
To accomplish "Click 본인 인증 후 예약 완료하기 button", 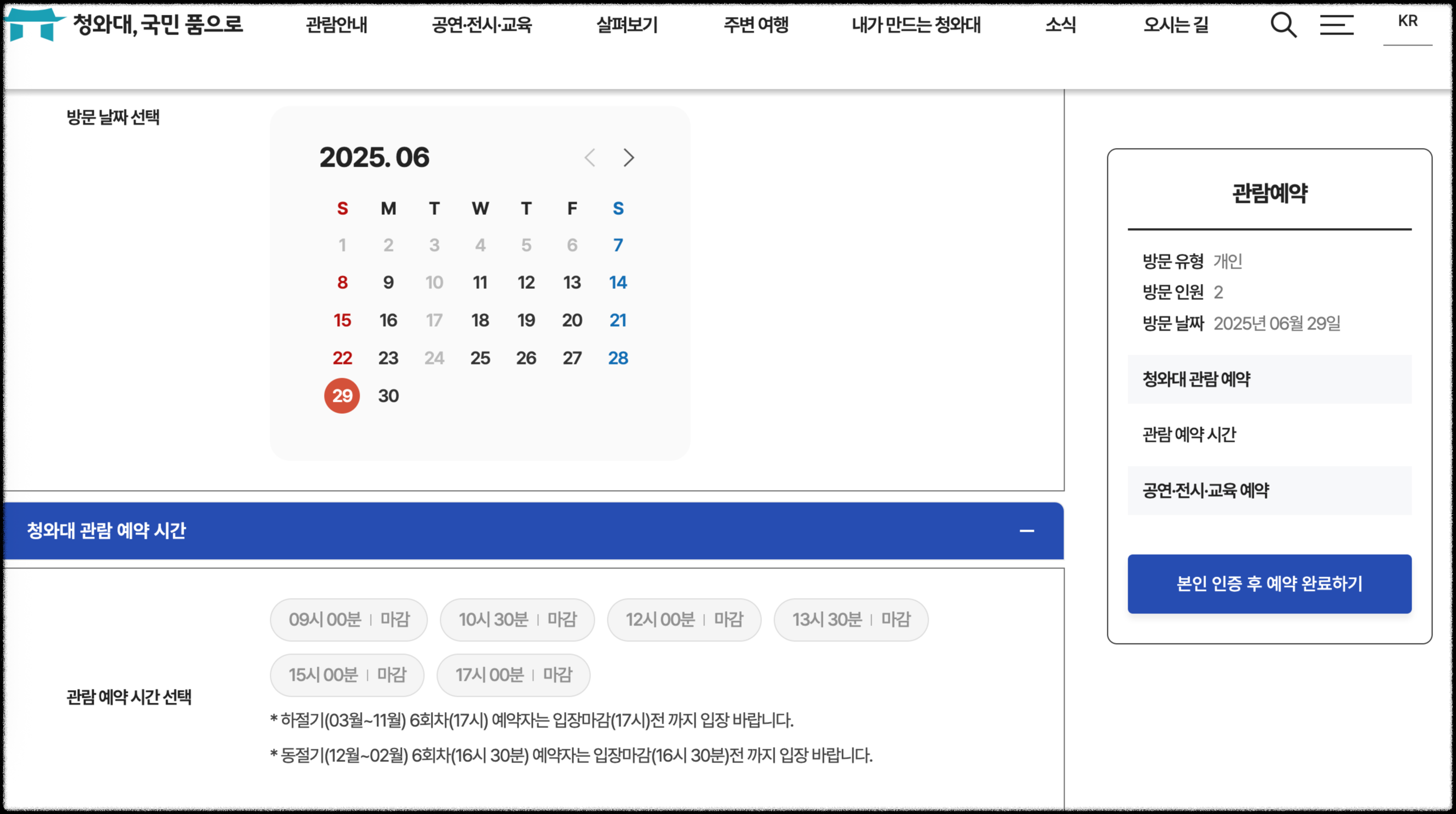I will tap(1269, 583).
